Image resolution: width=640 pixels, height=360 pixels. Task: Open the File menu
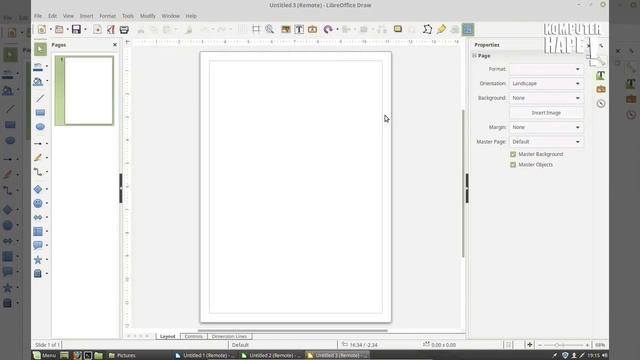pyautogui.click(x=38, y=16)
